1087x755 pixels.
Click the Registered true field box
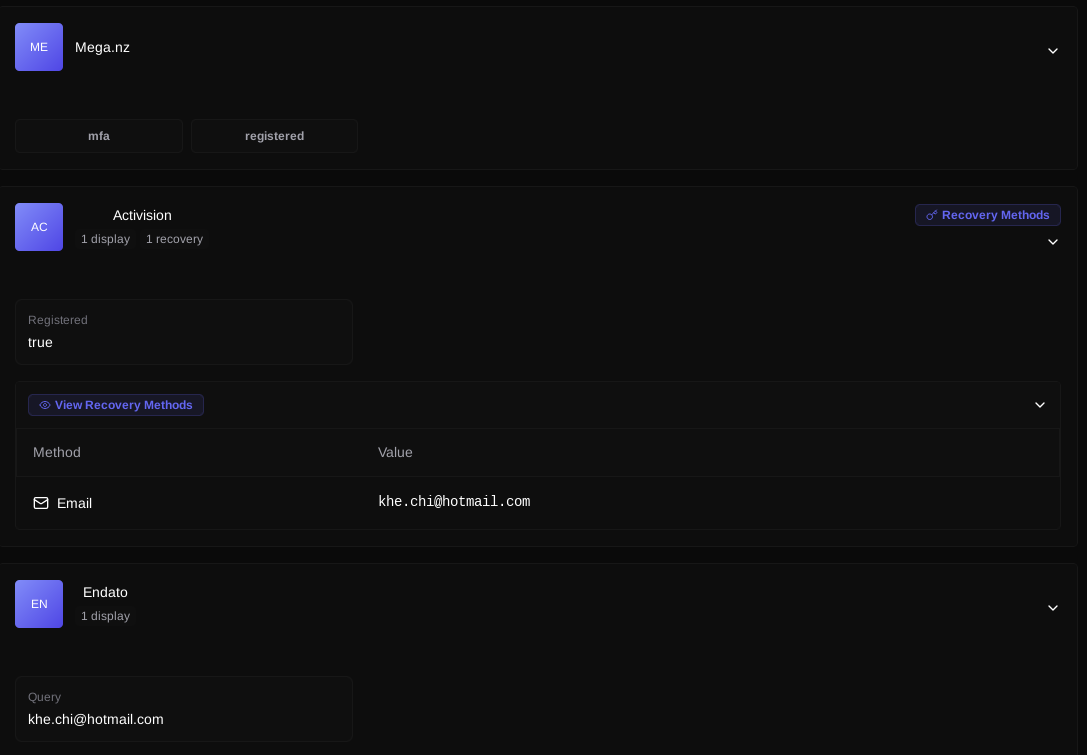click(184, 332)
